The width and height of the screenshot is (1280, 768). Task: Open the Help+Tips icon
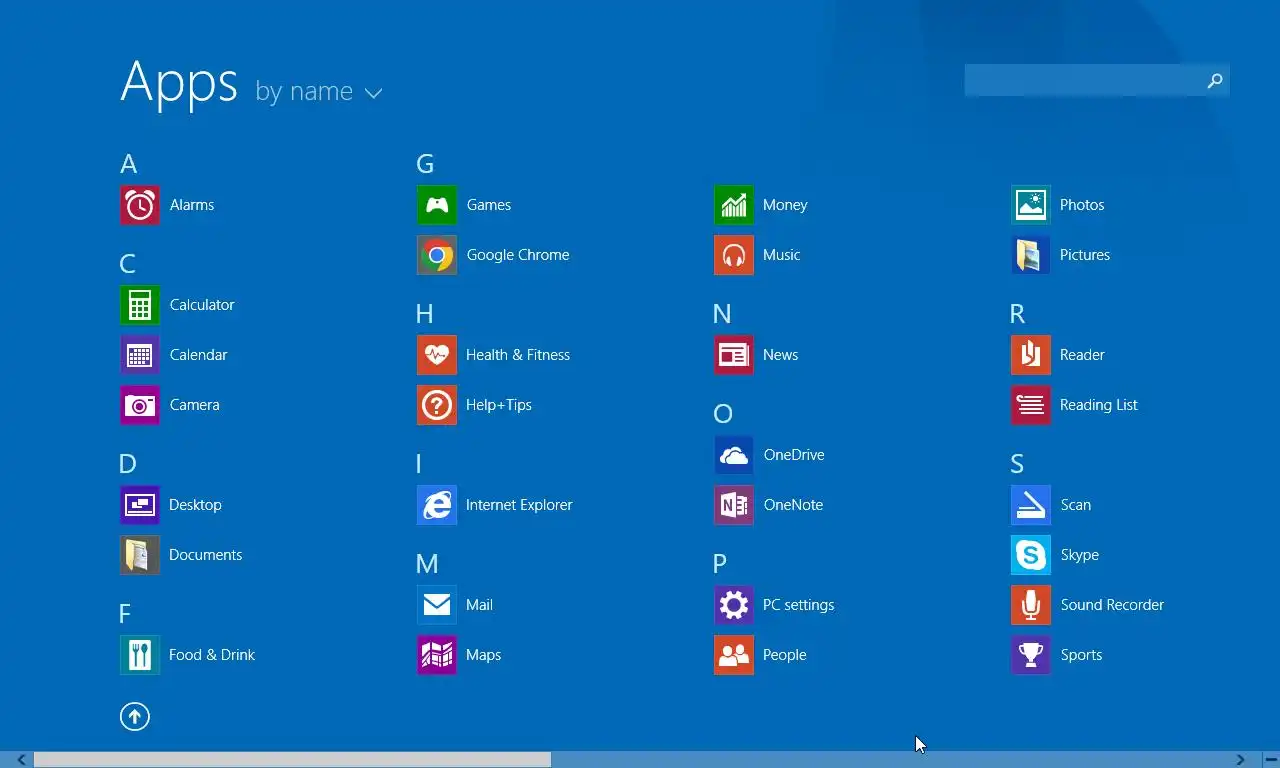tap(437, 405)
